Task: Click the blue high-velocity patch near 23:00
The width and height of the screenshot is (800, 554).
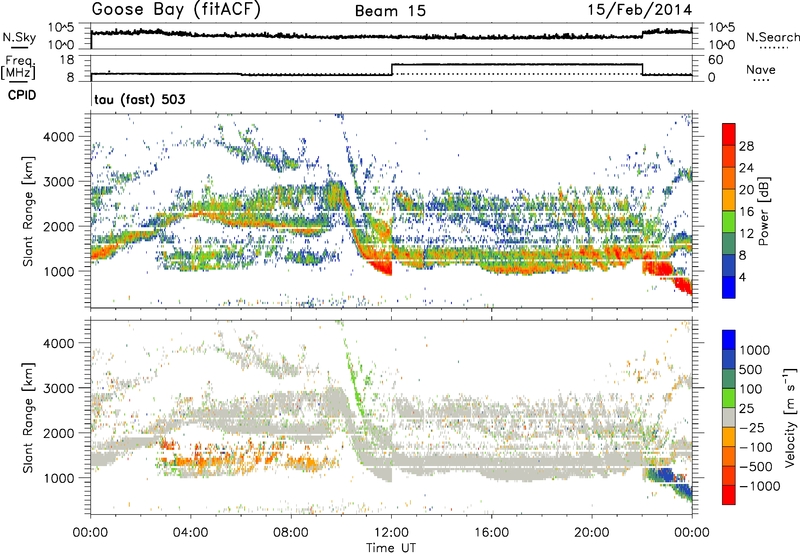Action: coord(664,476)
